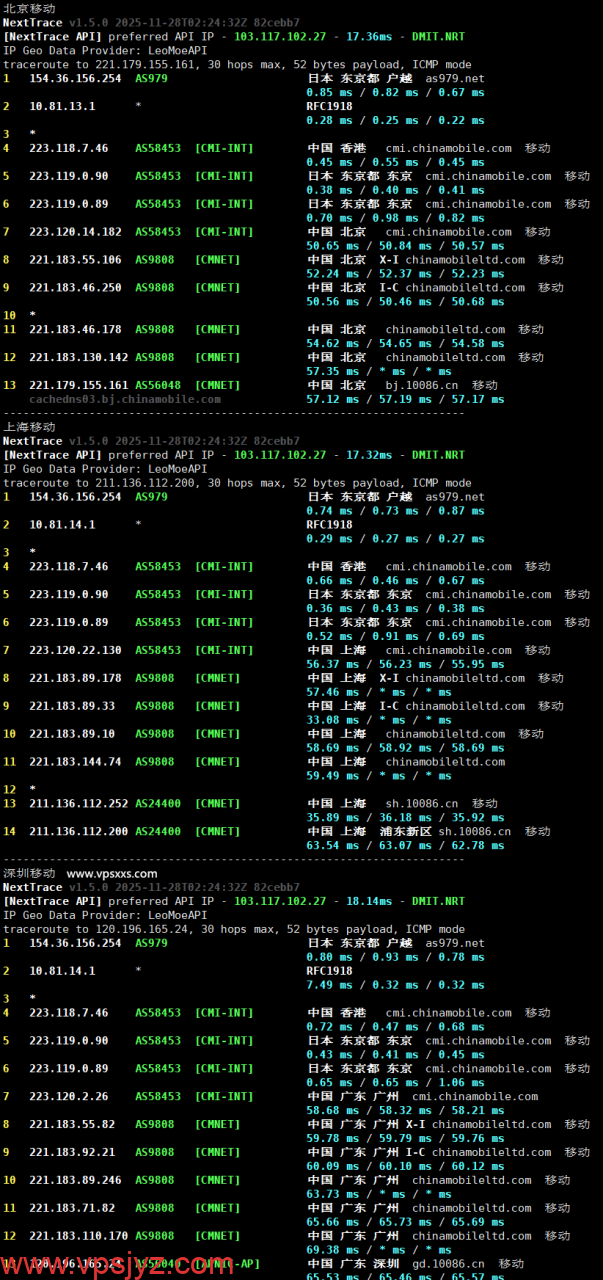Click the 17.36ms API latency value
Image resolution: width=603 pixels, height=1280 pixels.
(x=369, y=36)
